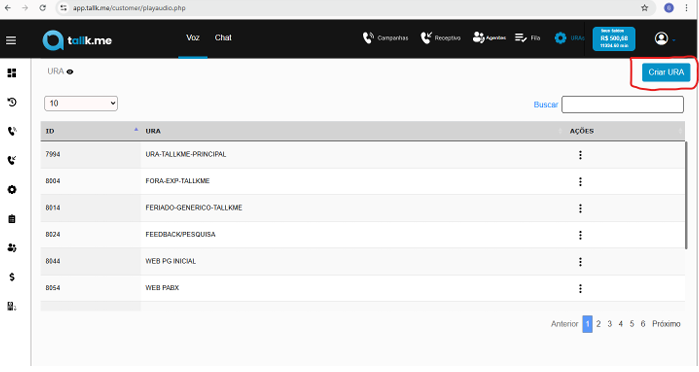Screen dimensions: 699x372
Task: Click the table vertical scrollbar
Action: [x=686, y=195]
